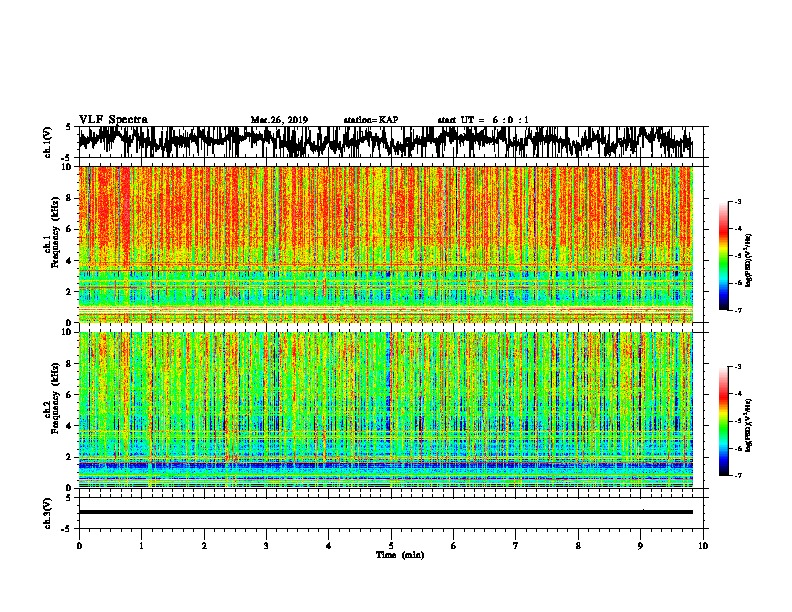Screen dimensions: 792x612
Task: Click time axis tick label "3"
Action: [x=266, y=546]
